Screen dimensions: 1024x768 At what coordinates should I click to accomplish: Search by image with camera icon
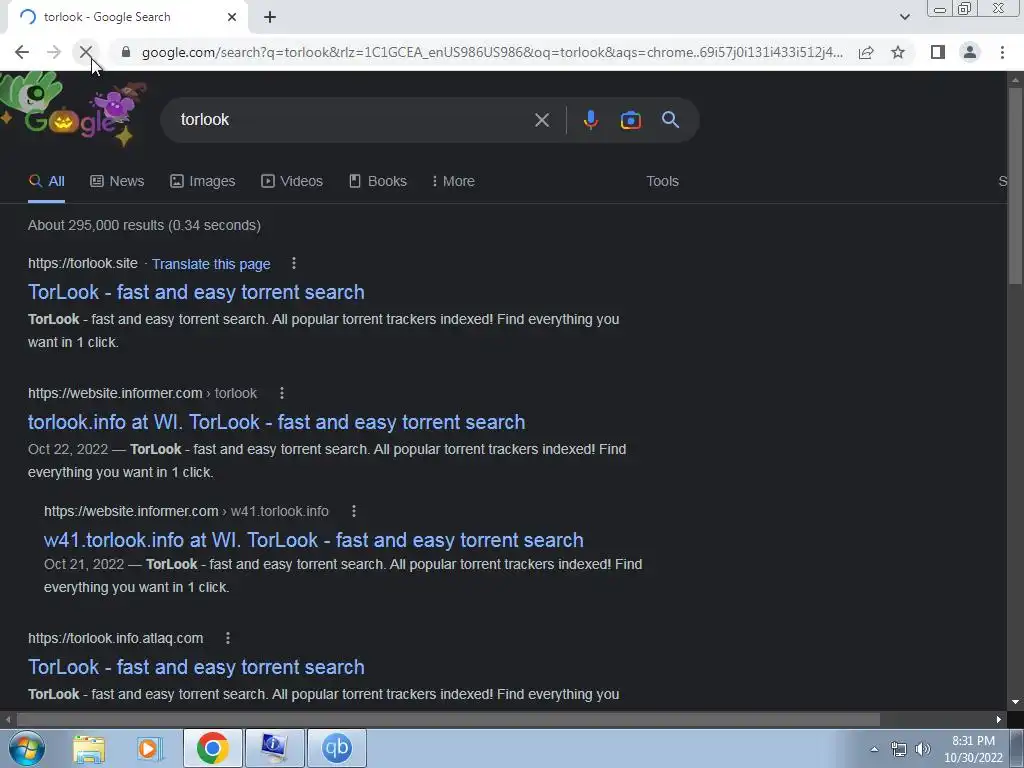coord(630,120)
